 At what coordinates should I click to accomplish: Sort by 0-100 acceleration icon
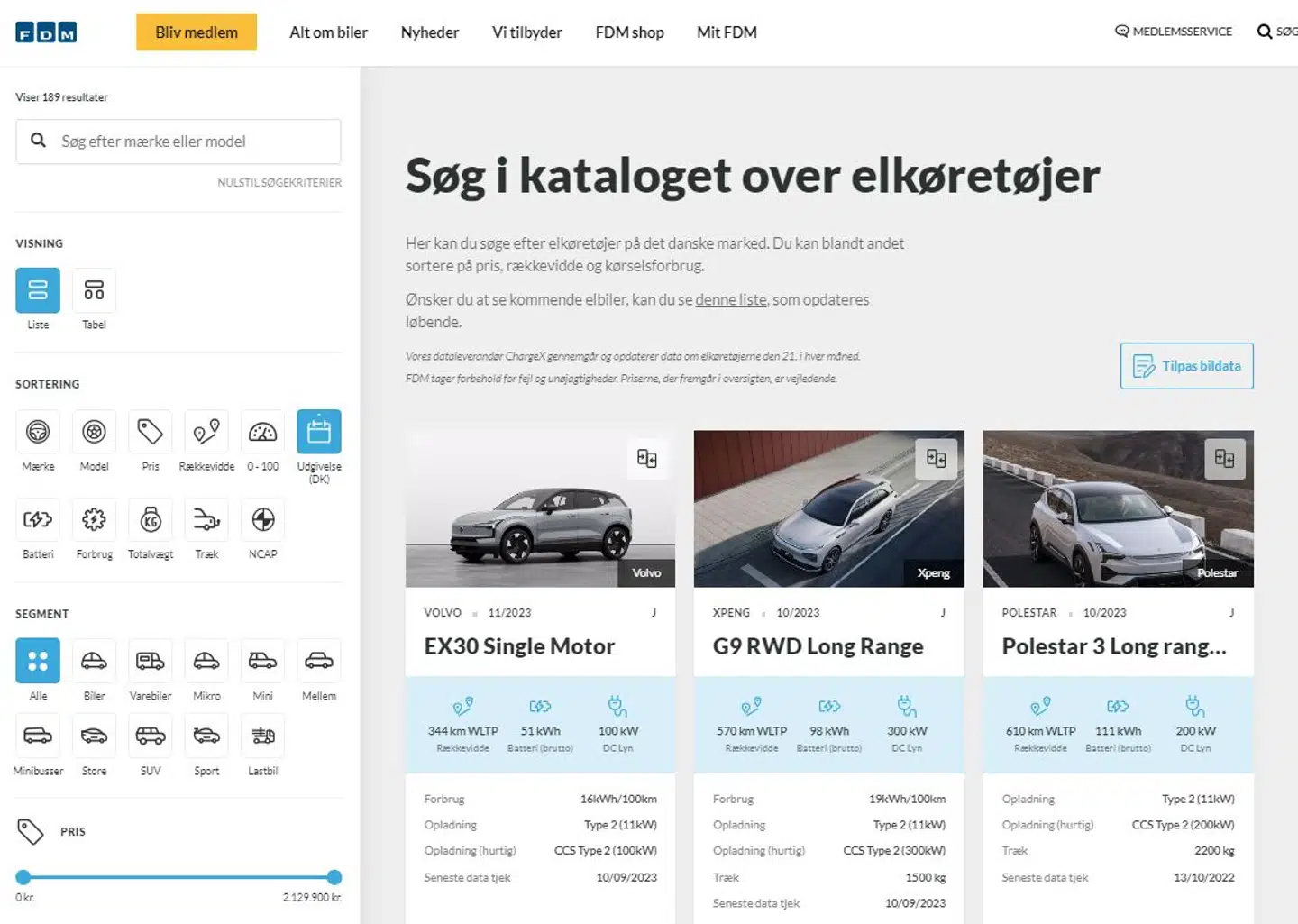(262, 432)
